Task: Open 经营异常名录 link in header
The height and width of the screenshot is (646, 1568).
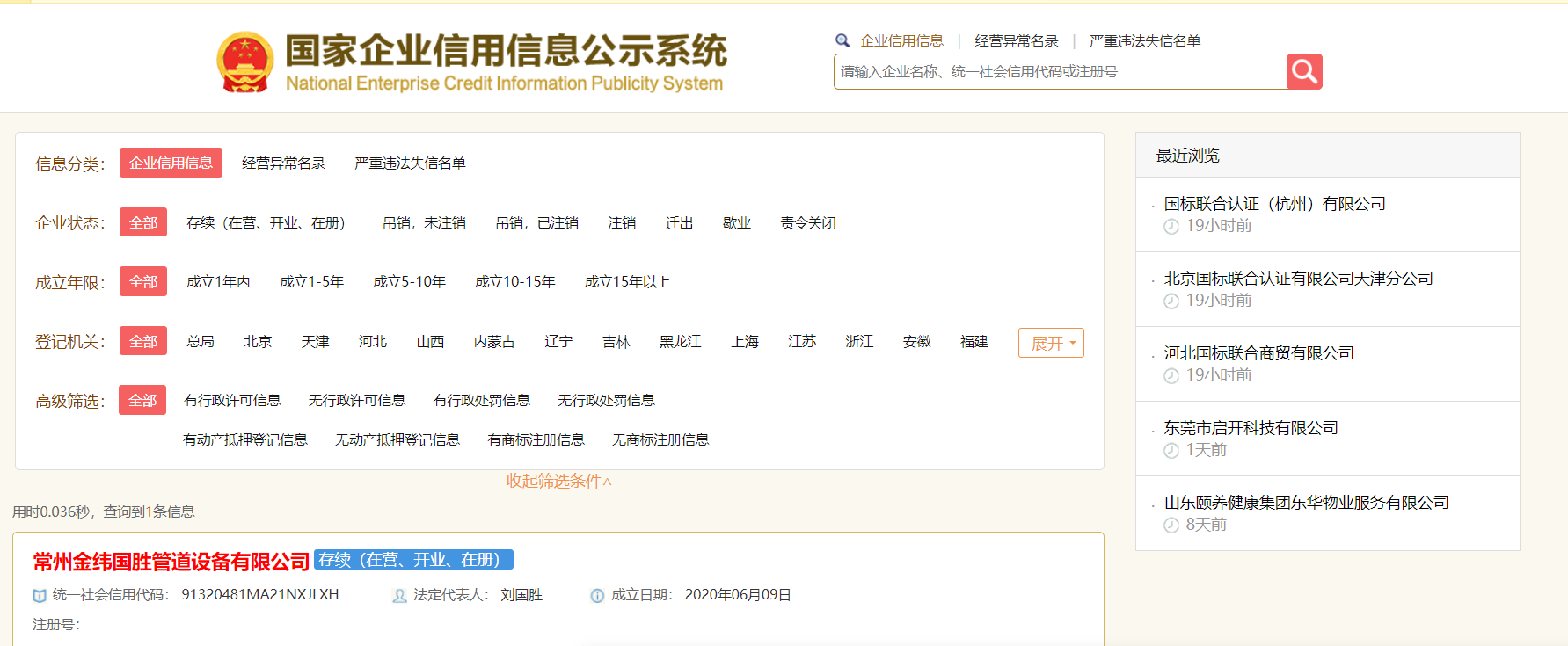Action: (x=1017, y=40)
